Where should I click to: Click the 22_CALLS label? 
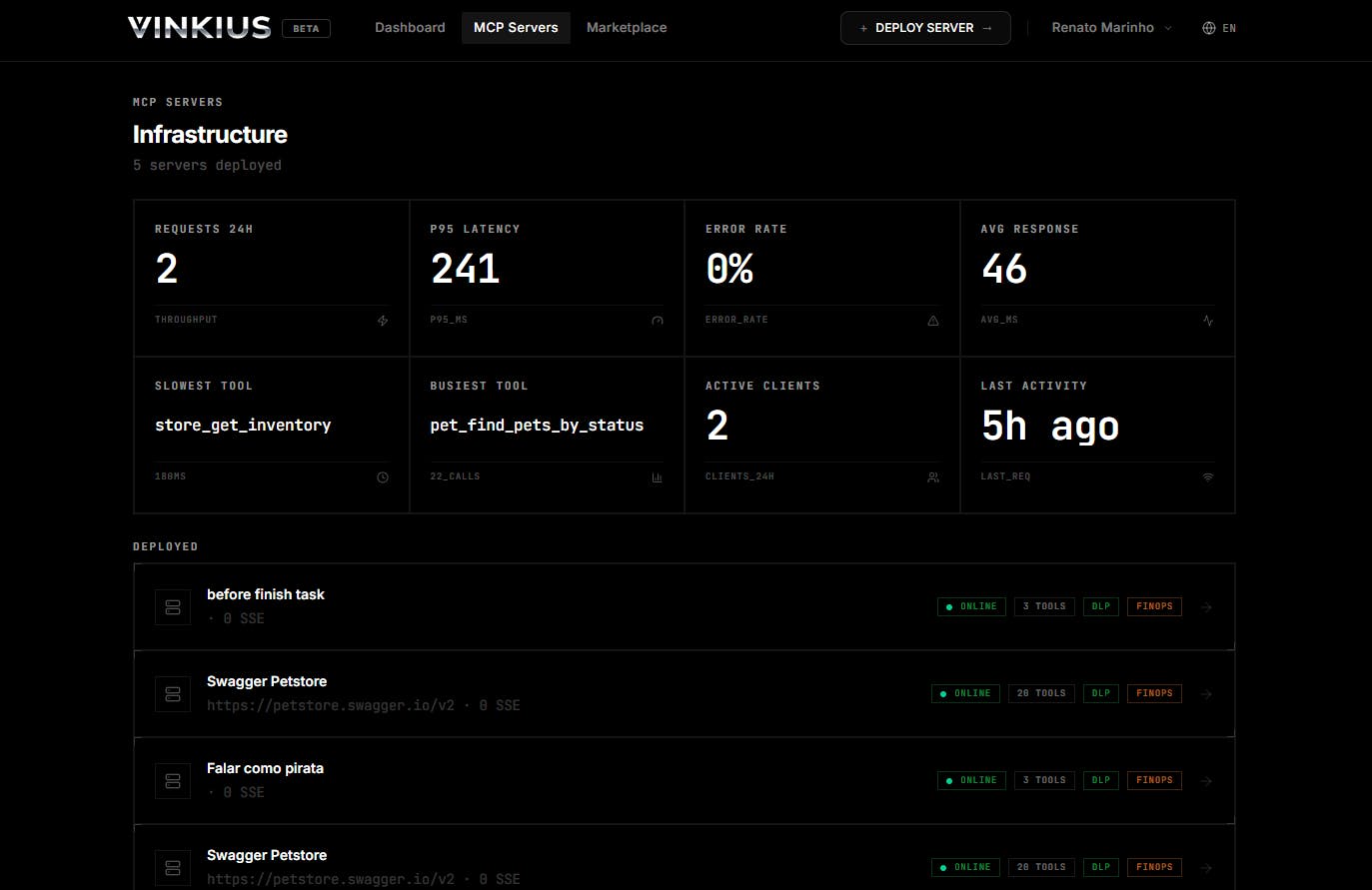click(x=455, y=476)
